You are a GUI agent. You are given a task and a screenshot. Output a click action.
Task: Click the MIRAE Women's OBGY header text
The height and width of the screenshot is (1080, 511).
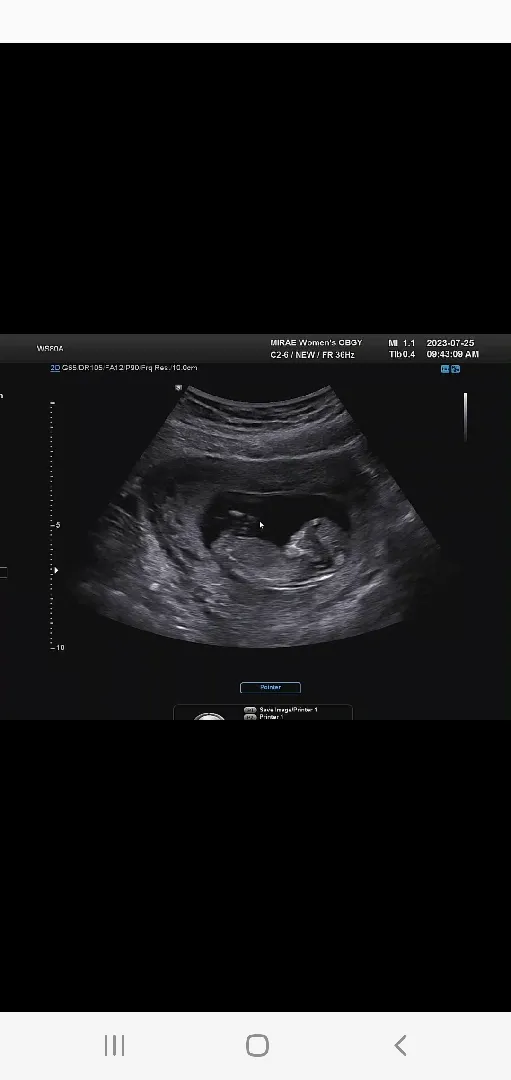[316, 343]
